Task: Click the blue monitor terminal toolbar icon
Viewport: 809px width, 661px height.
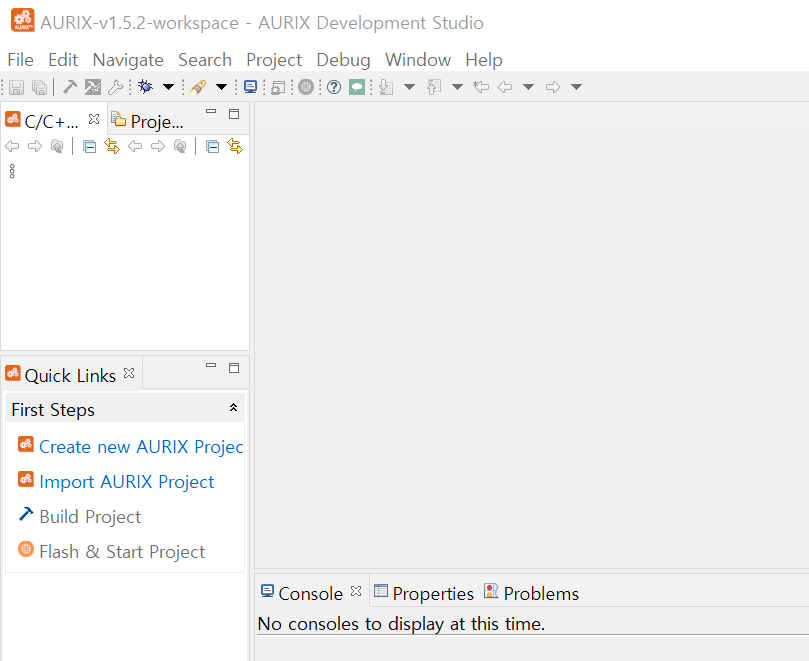Action: [250, 87]
